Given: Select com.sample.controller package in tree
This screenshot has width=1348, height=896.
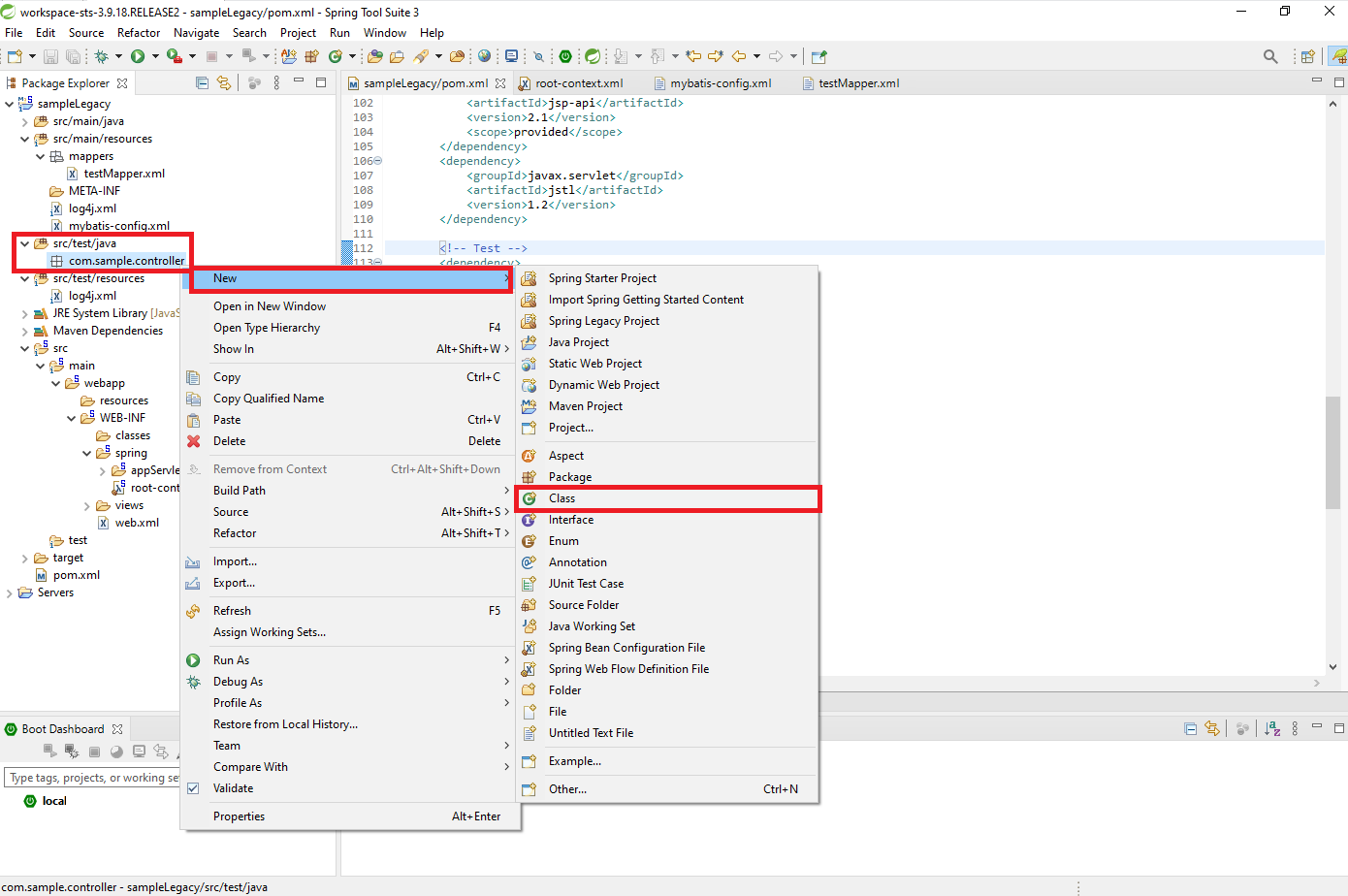Looking at the screenshot, I should [x=126, y=261].
